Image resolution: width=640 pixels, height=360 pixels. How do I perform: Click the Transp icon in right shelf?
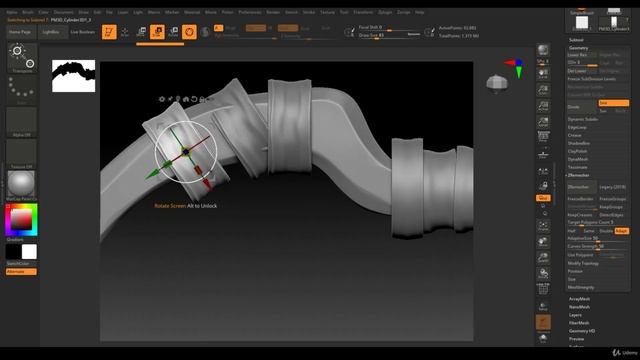[x=543, y=306]
